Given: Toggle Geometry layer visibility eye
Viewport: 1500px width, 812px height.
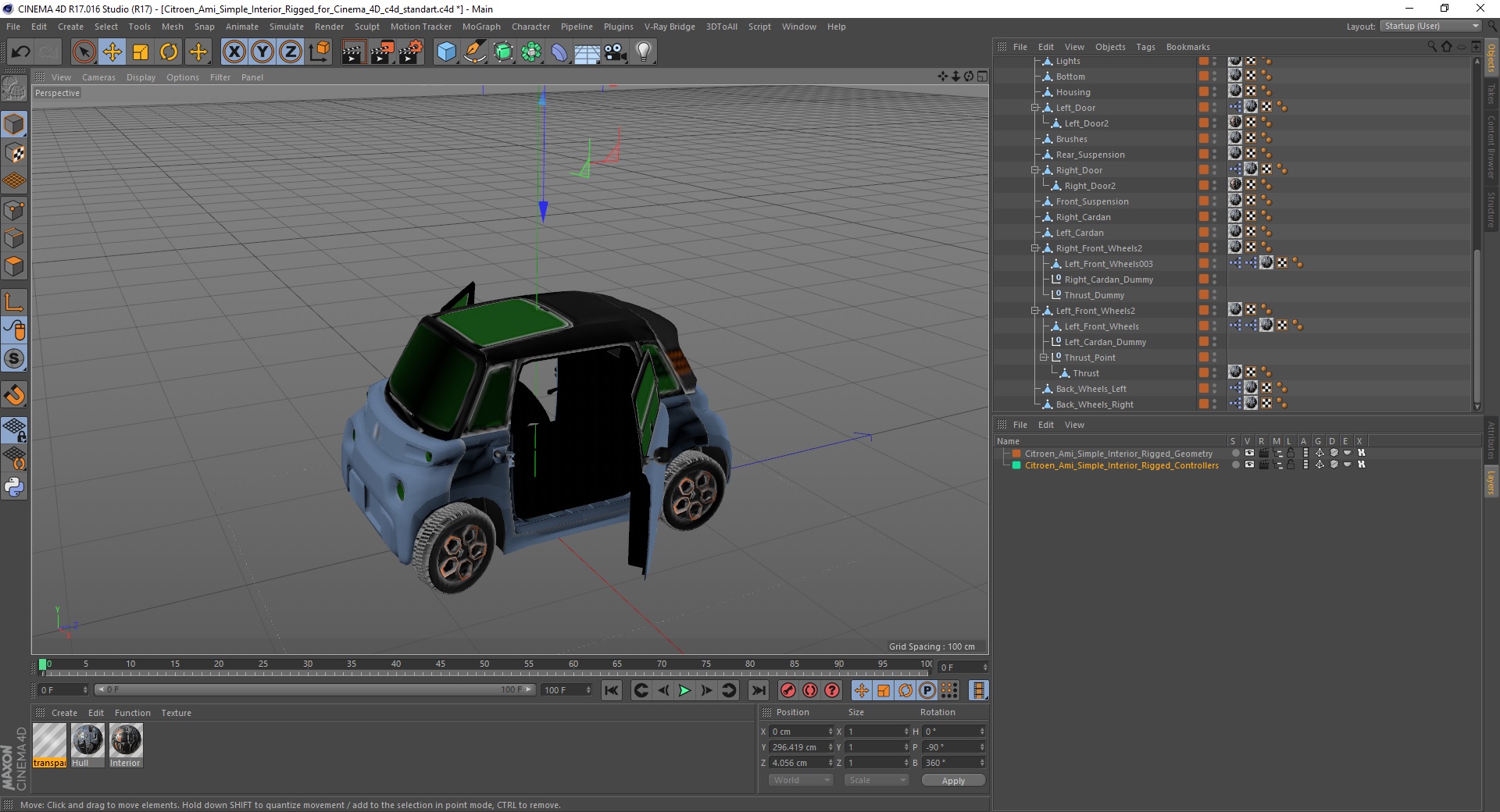Looking at the screenshot, I should (x=1248, y=453).
